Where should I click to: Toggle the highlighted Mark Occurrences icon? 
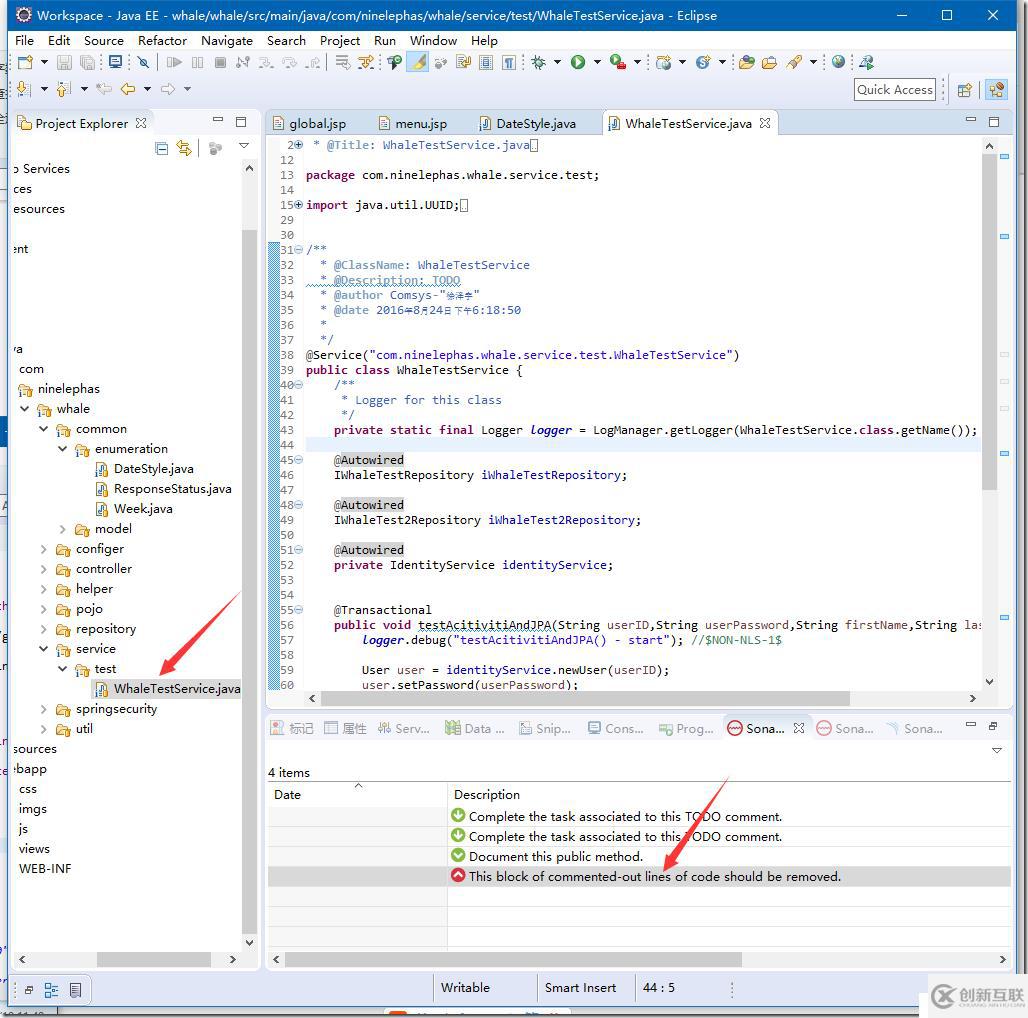[418, 62]
